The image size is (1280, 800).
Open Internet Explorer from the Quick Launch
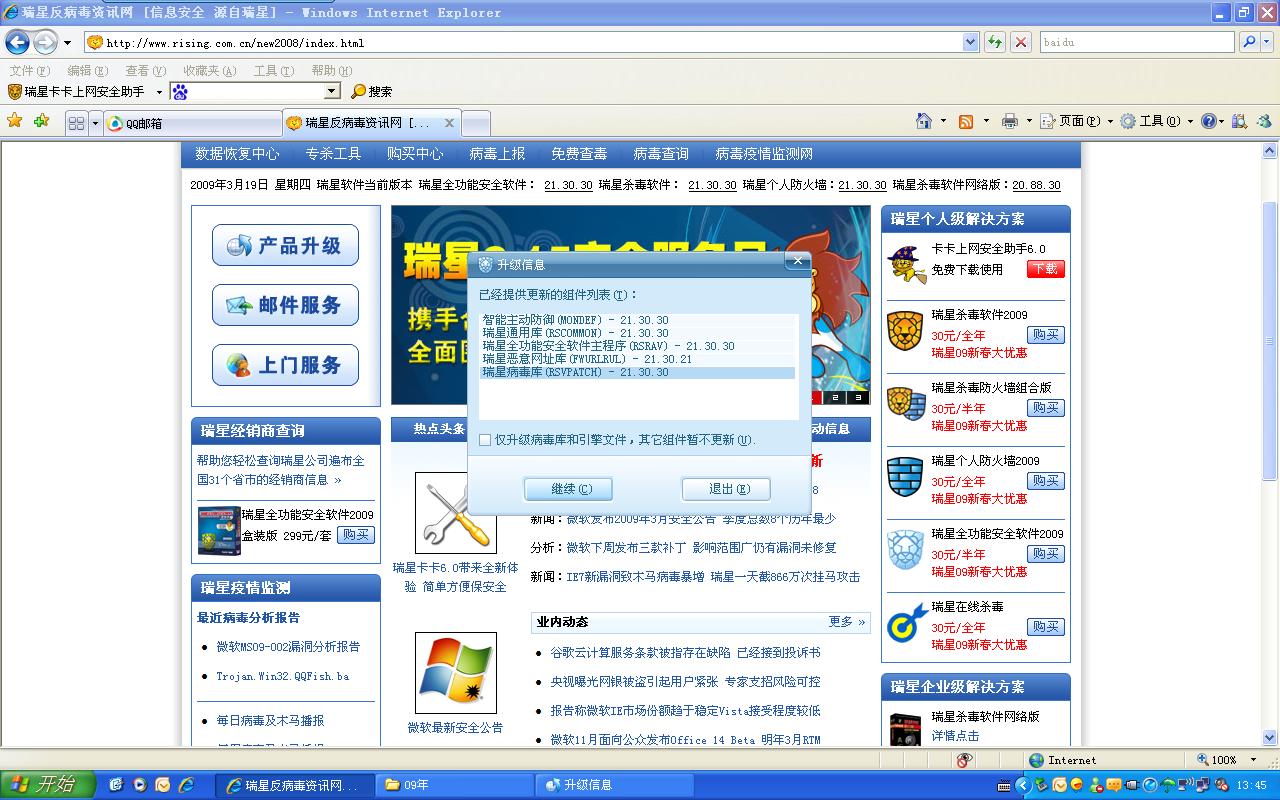pos(185,785)
